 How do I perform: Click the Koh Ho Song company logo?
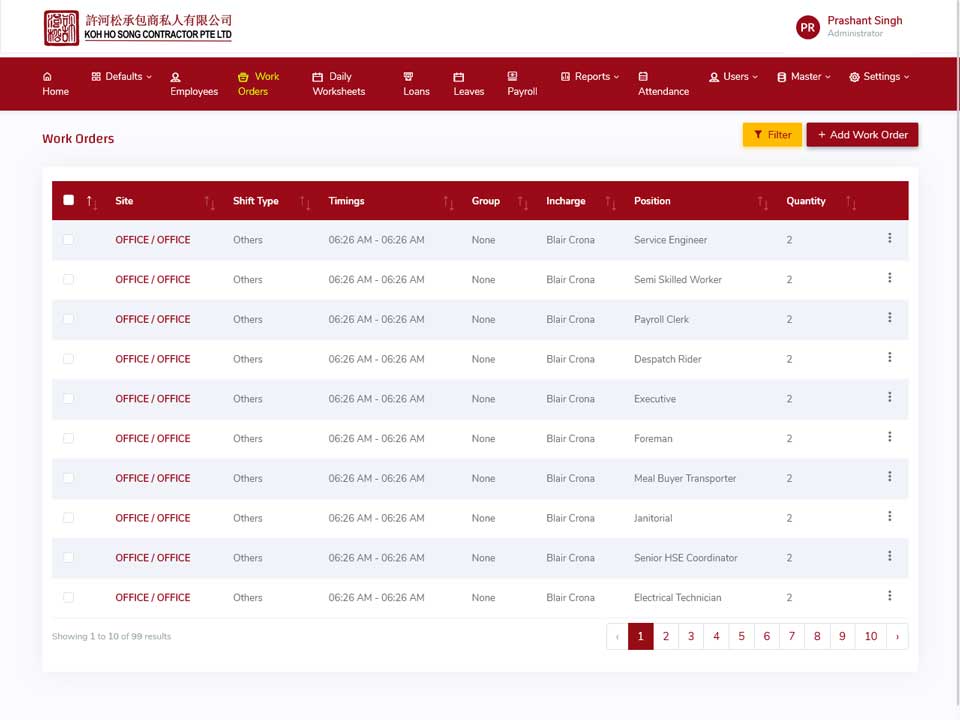point(138,28)
